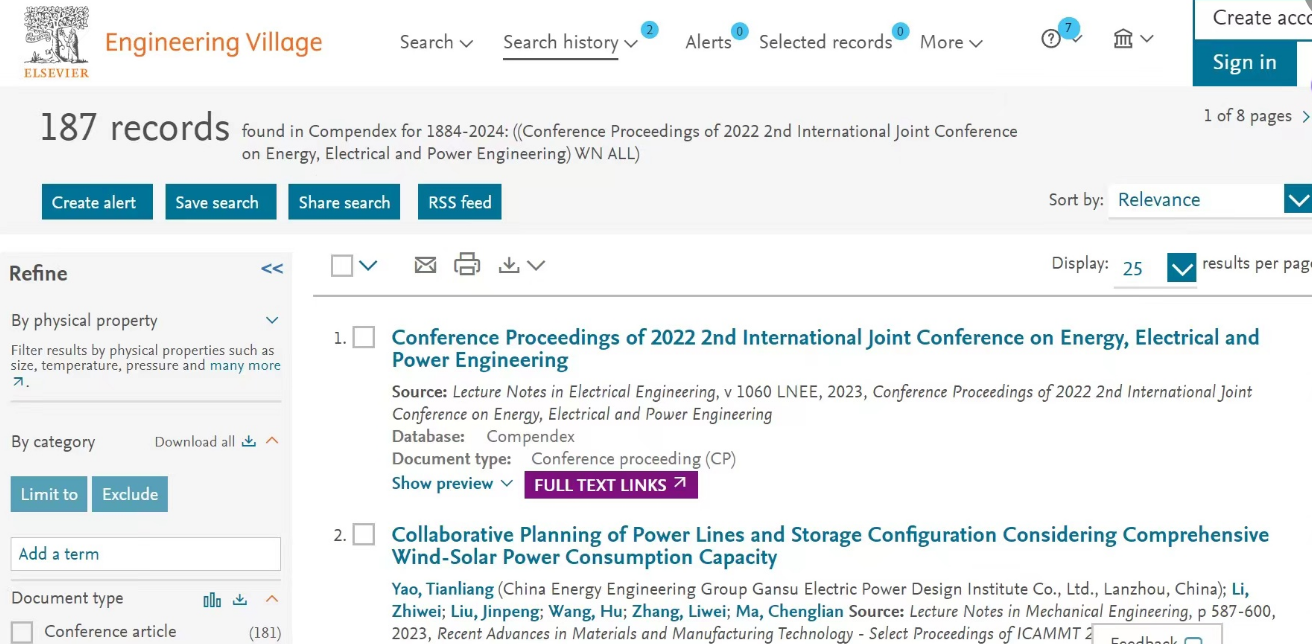The image size is (1312, 644).
Task: Select checkbox for result 1
Action: [x=364, y=338]
